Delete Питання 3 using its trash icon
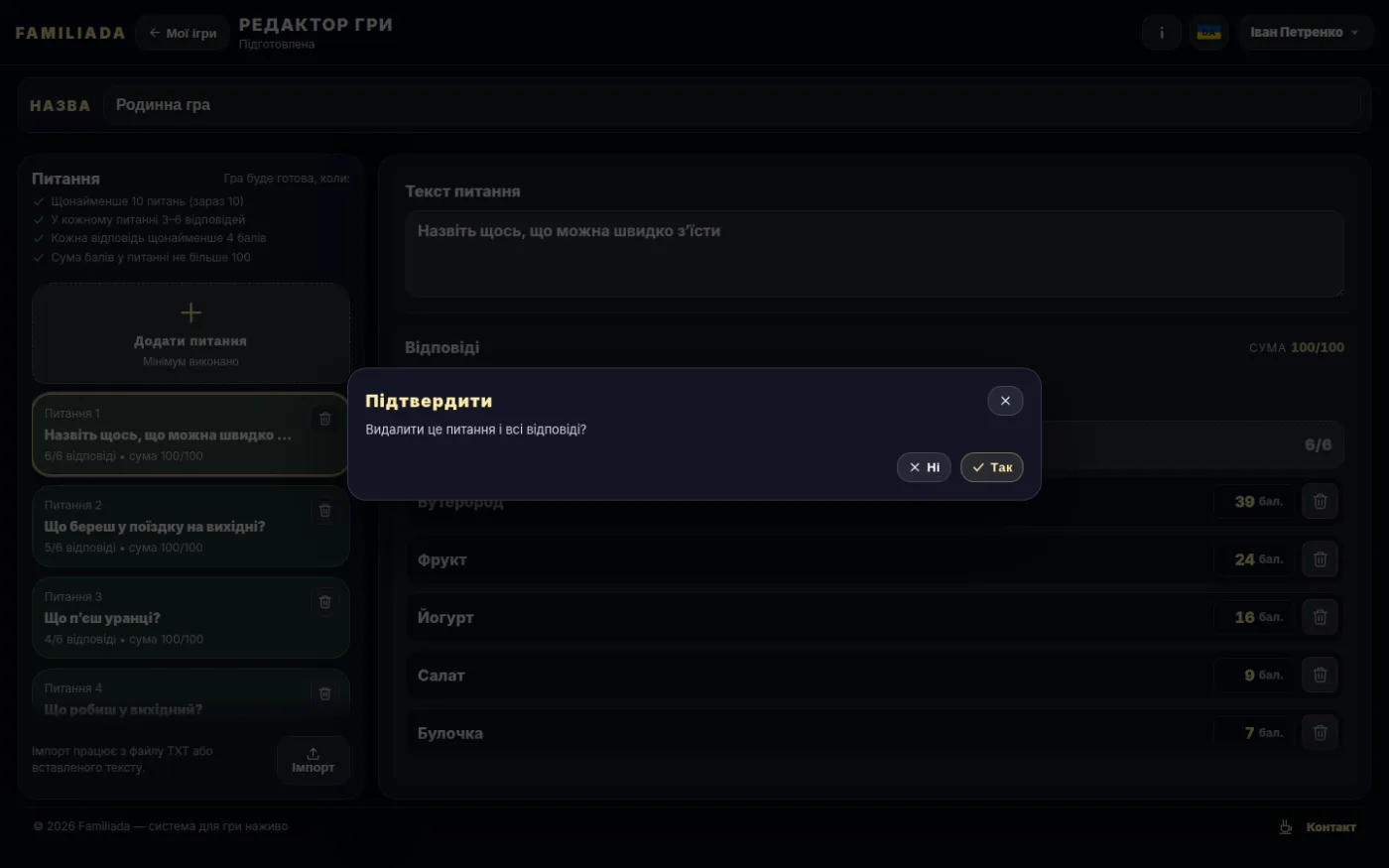The height and width of the screenshot is (868, 1389). [324, 602]
